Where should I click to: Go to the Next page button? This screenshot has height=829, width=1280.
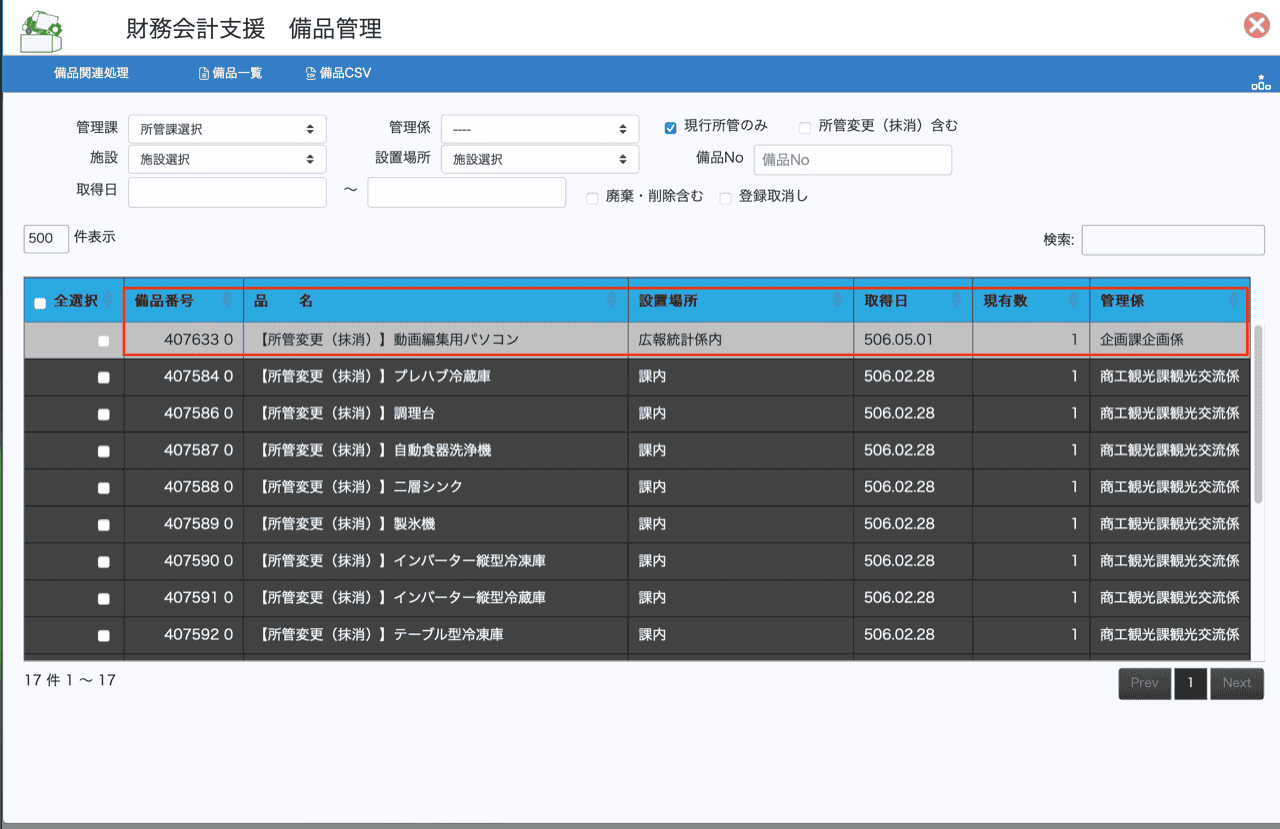pyautogui.click(x=1236, y=683)
